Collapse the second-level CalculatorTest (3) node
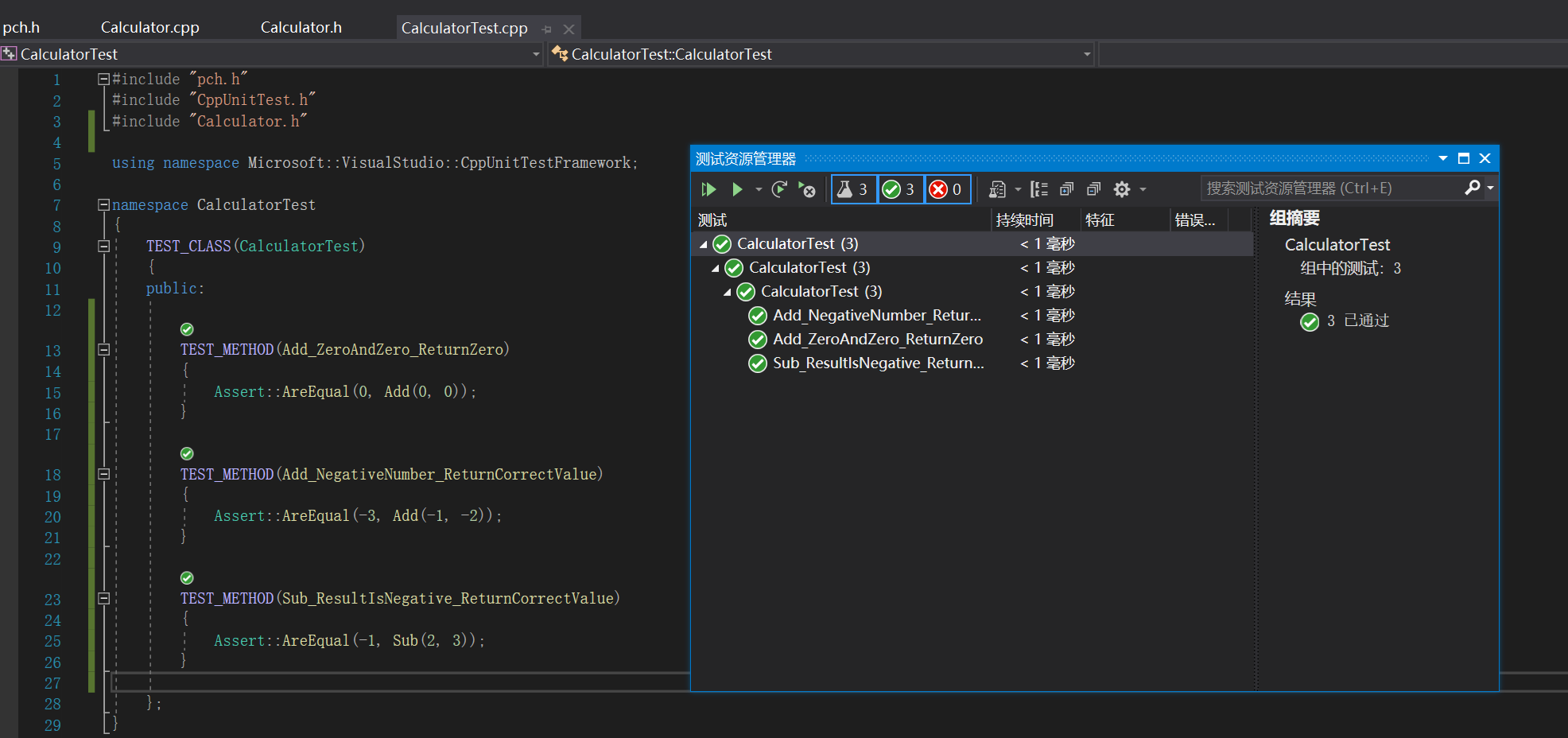 (x=715, y=268)
